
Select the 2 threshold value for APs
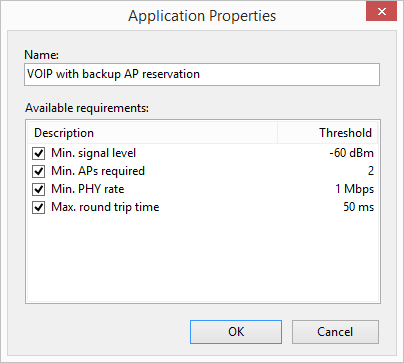click(371, 171)
